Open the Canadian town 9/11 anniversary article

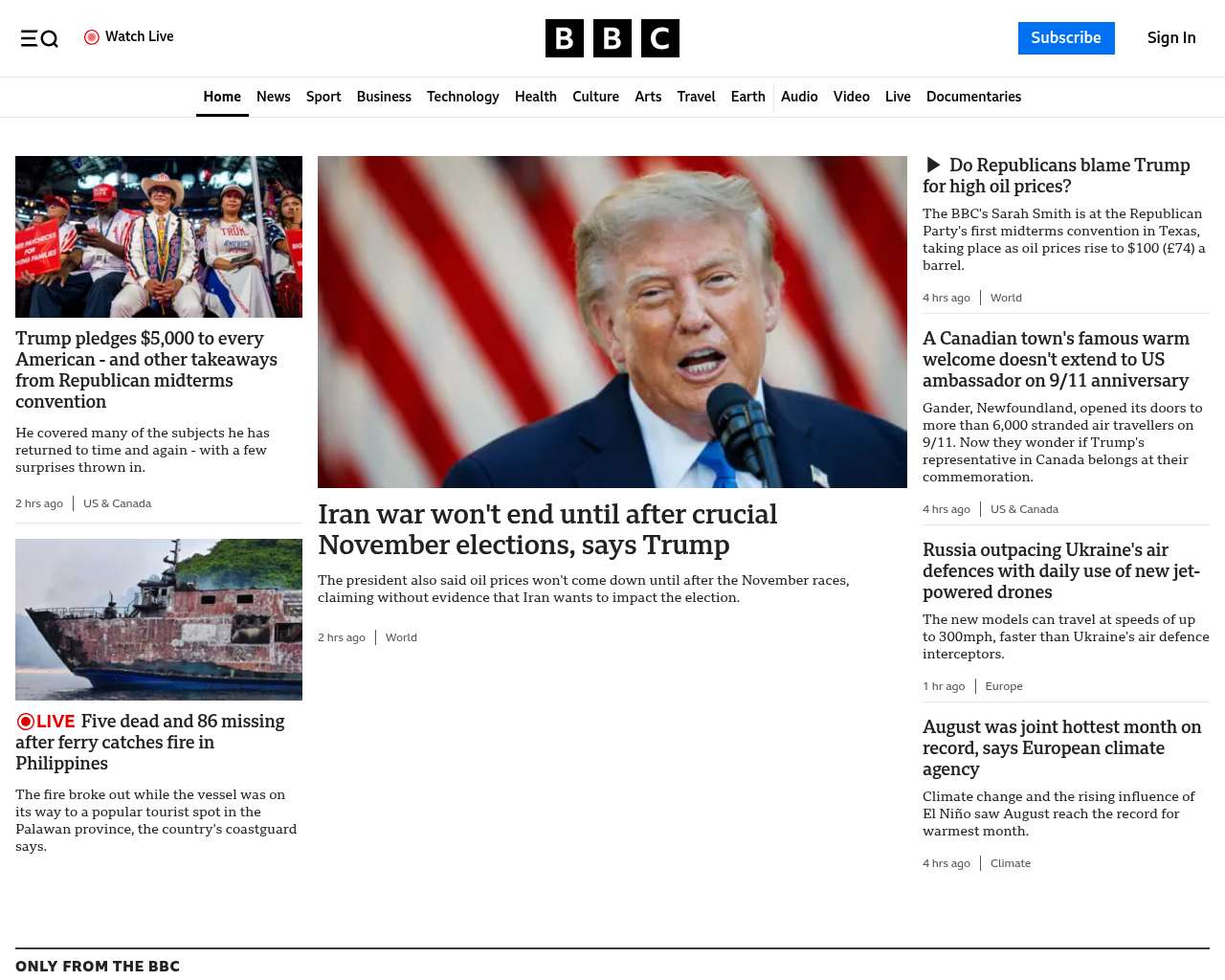point(1056,359)
